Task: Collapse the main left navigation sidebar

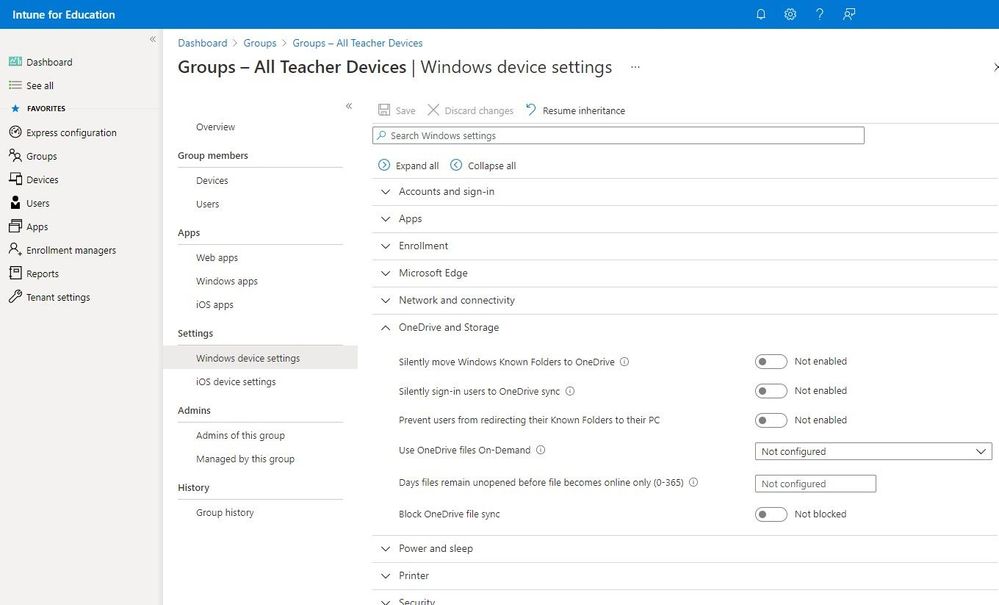Action: tap(153, 39)
